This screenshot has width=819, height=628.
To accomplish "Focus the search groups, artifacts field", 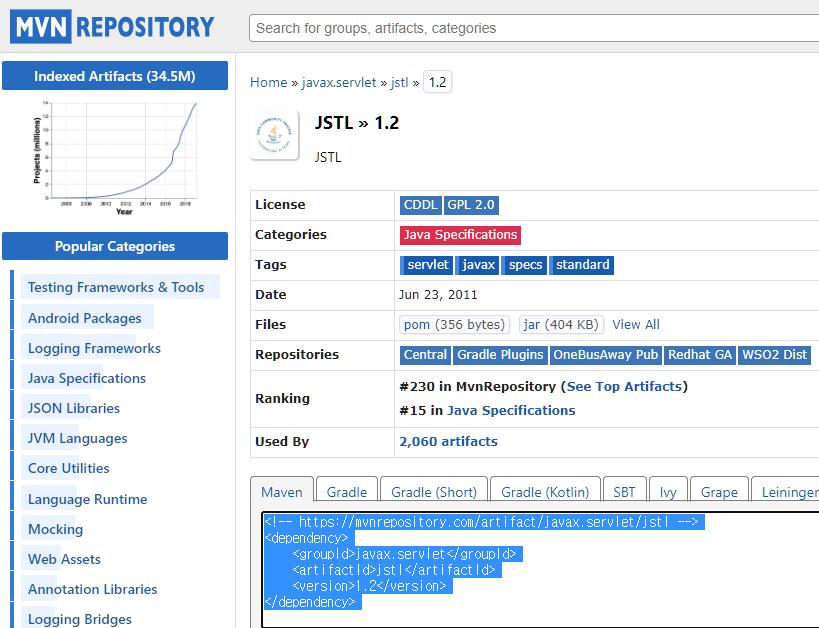I will pos(534,28).
